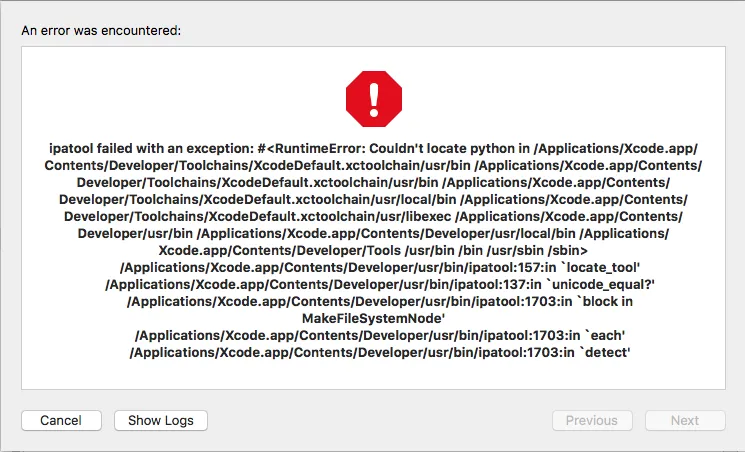745x452 pixels.
Task: Click the ipatool:137 `unicode_equal?' trace line
Action: click(x=372, y=284)
